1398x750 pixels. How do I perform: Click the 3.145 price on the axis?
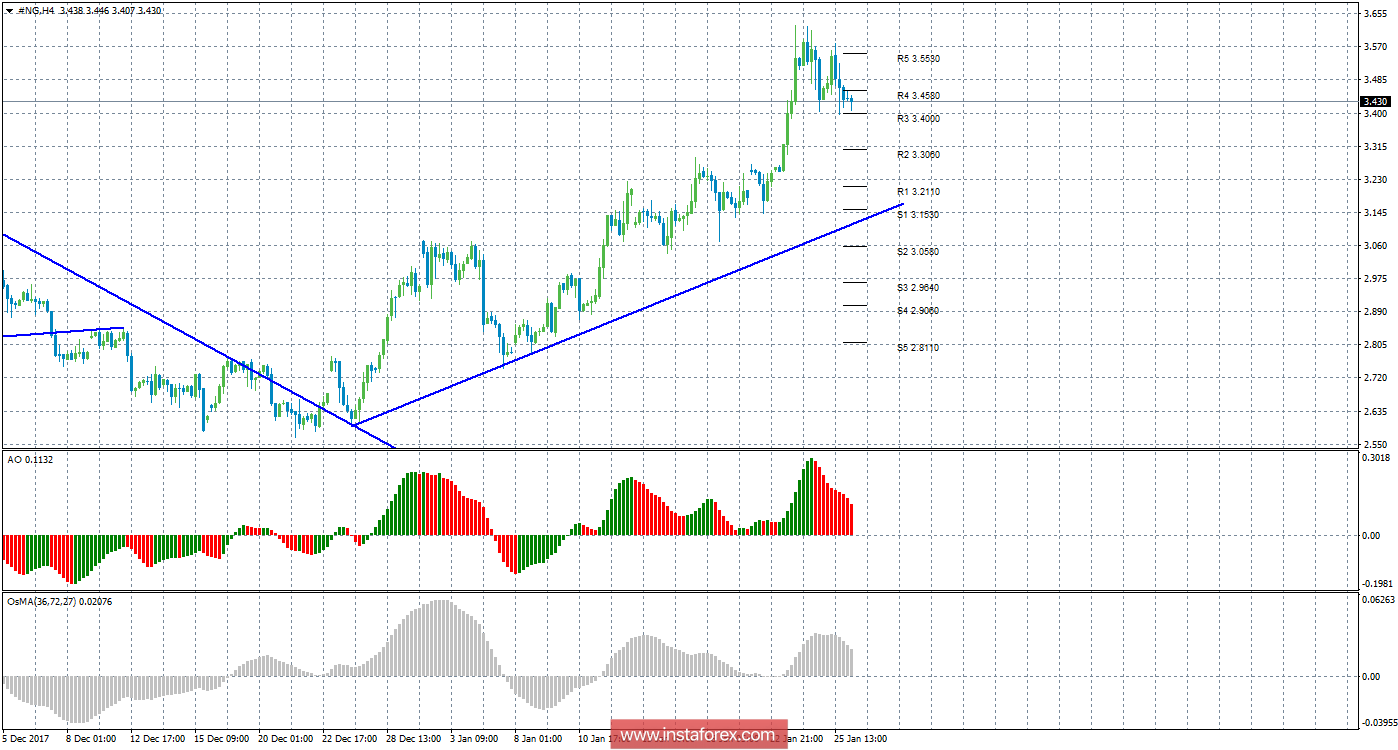(1373, 213)
